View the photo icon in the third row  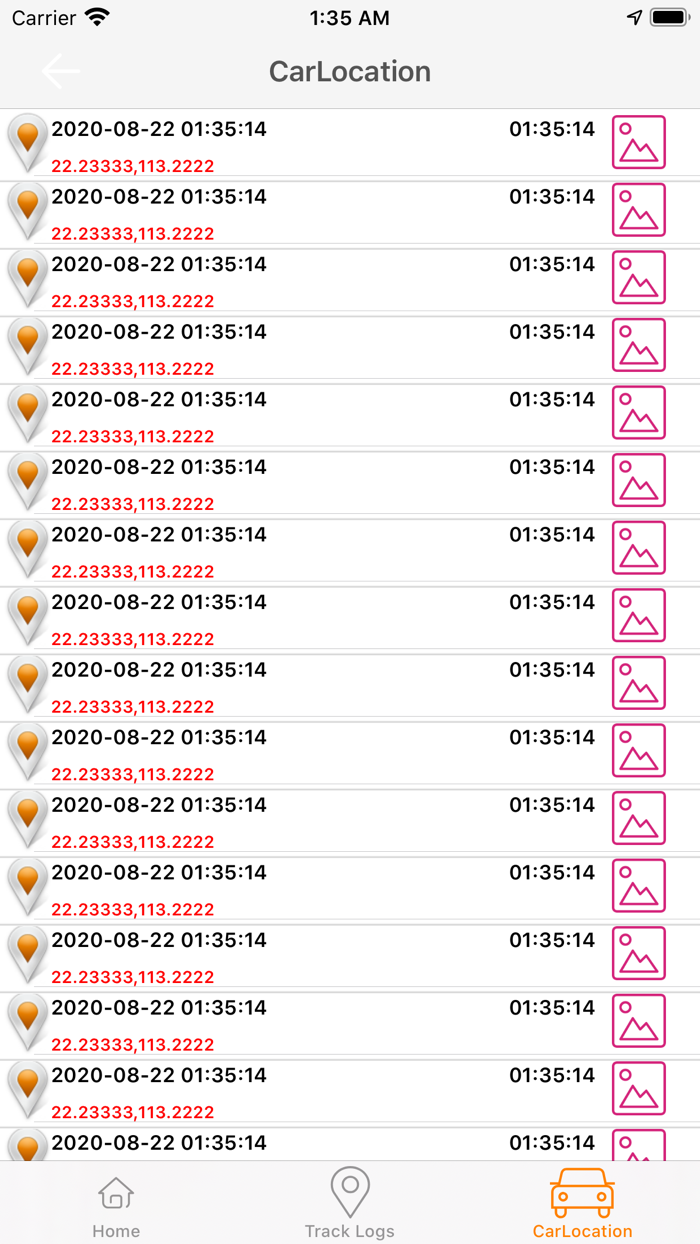point(638,278)
